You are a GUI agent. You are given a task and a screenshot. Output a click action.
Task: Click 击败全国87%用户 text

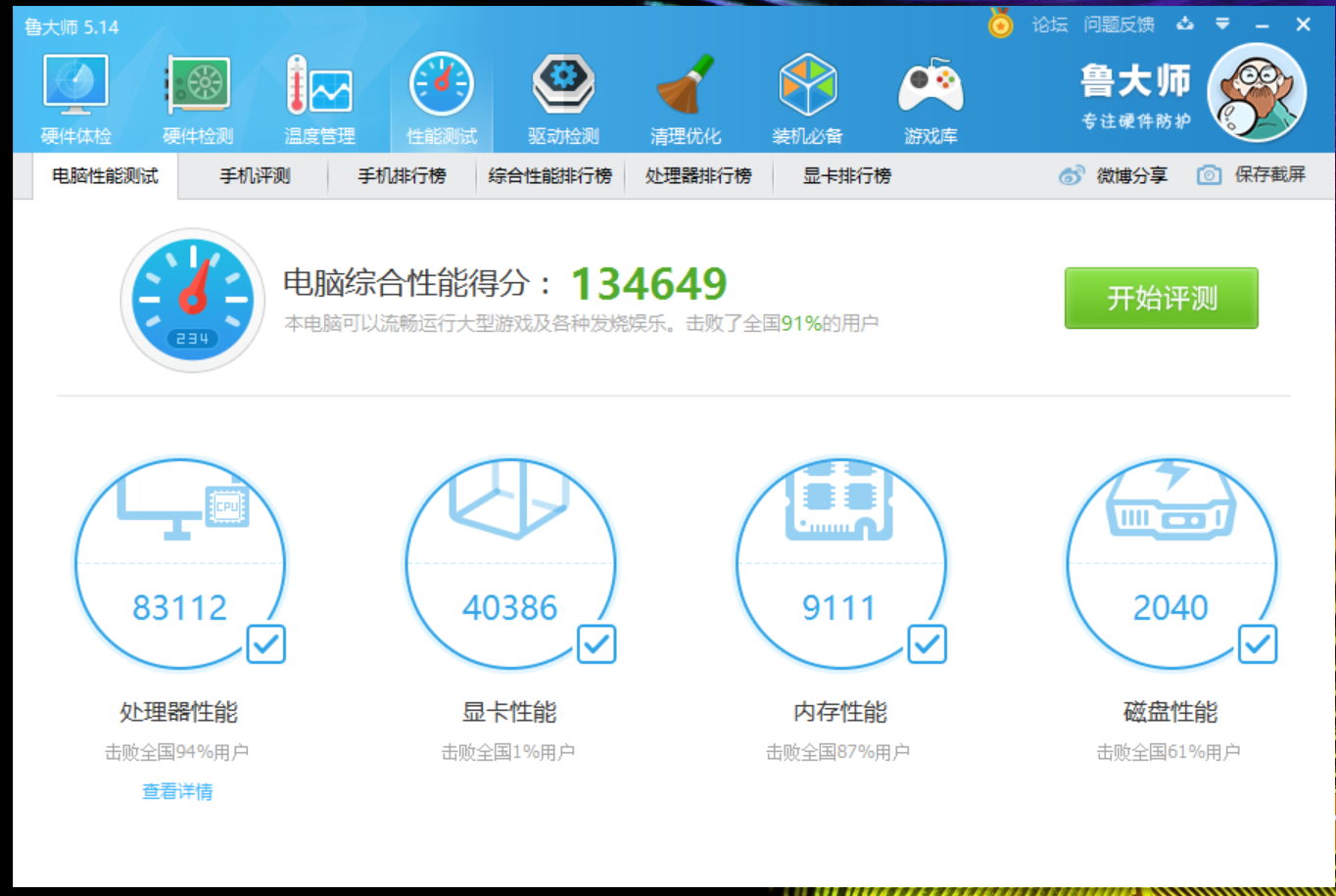tap(838, 752)
